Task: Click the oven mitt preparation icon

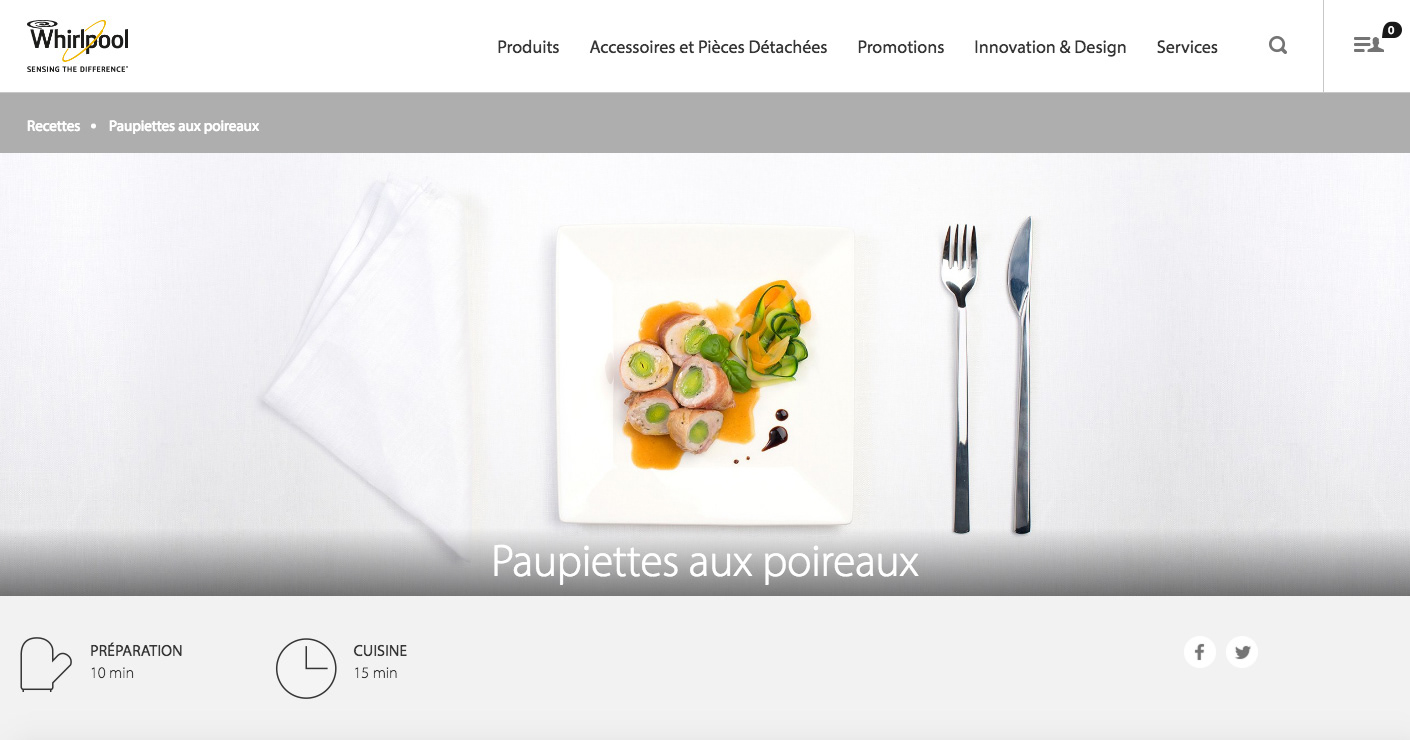Action: pyautogui.click(x=46, y=664)
